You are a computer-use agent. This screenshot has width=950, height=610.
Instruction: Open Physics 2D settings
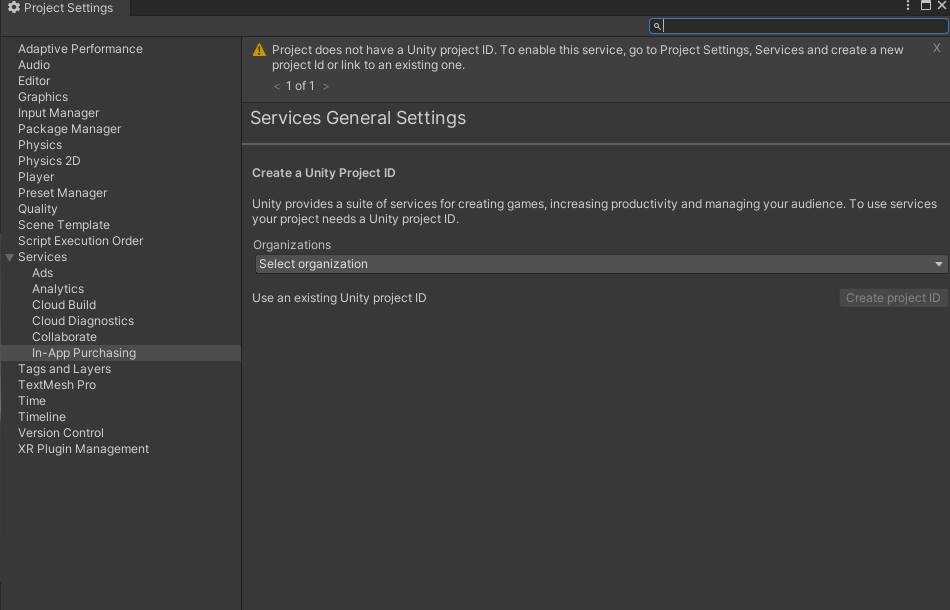point(49,161)
